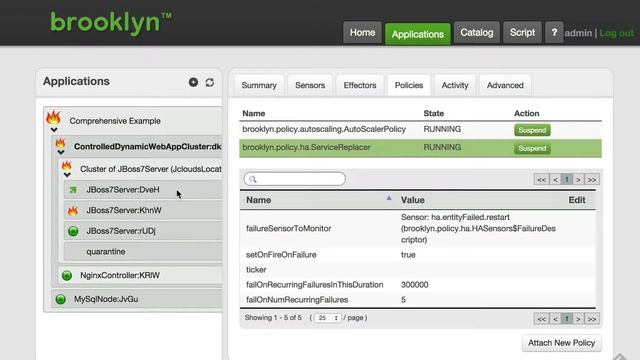Click the add application plus icon
Viewport: 640px width, 360px height.
[x=193, y=82]
